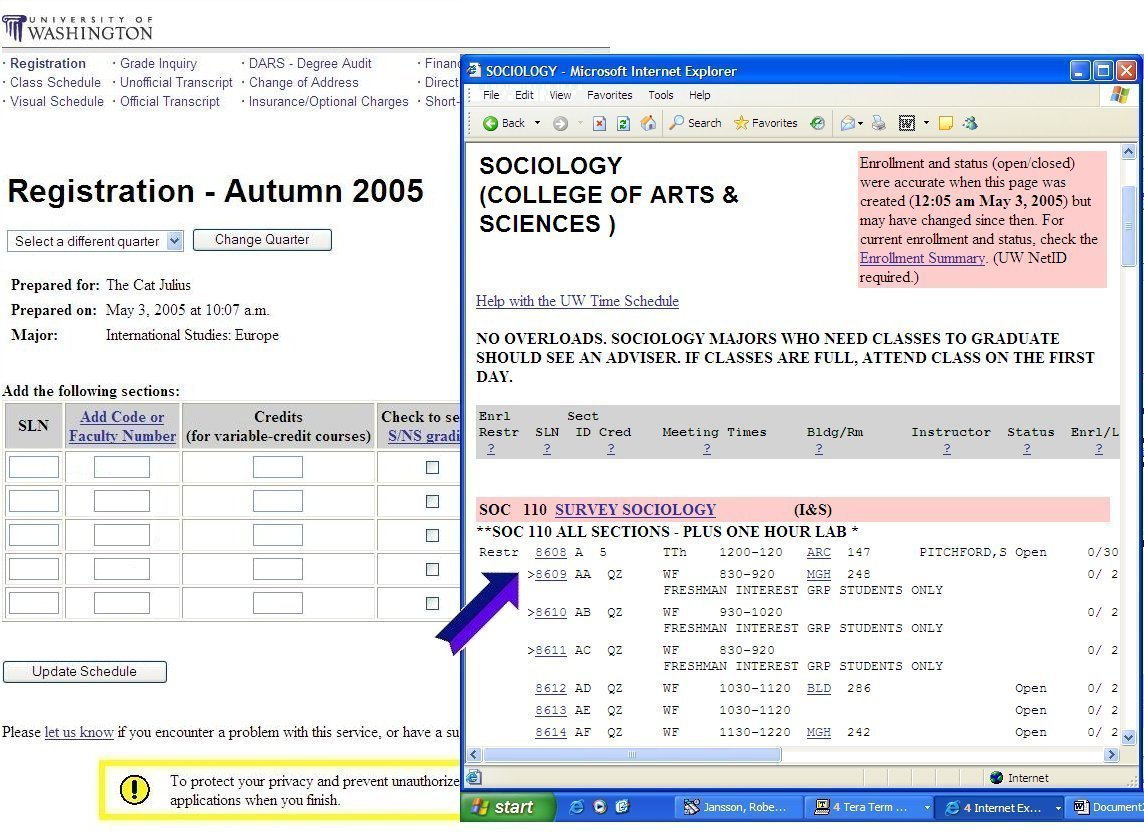1144x832 pixels.
Task: Click the horizontal scrollbar right arrow
Action: (1111, 755)
